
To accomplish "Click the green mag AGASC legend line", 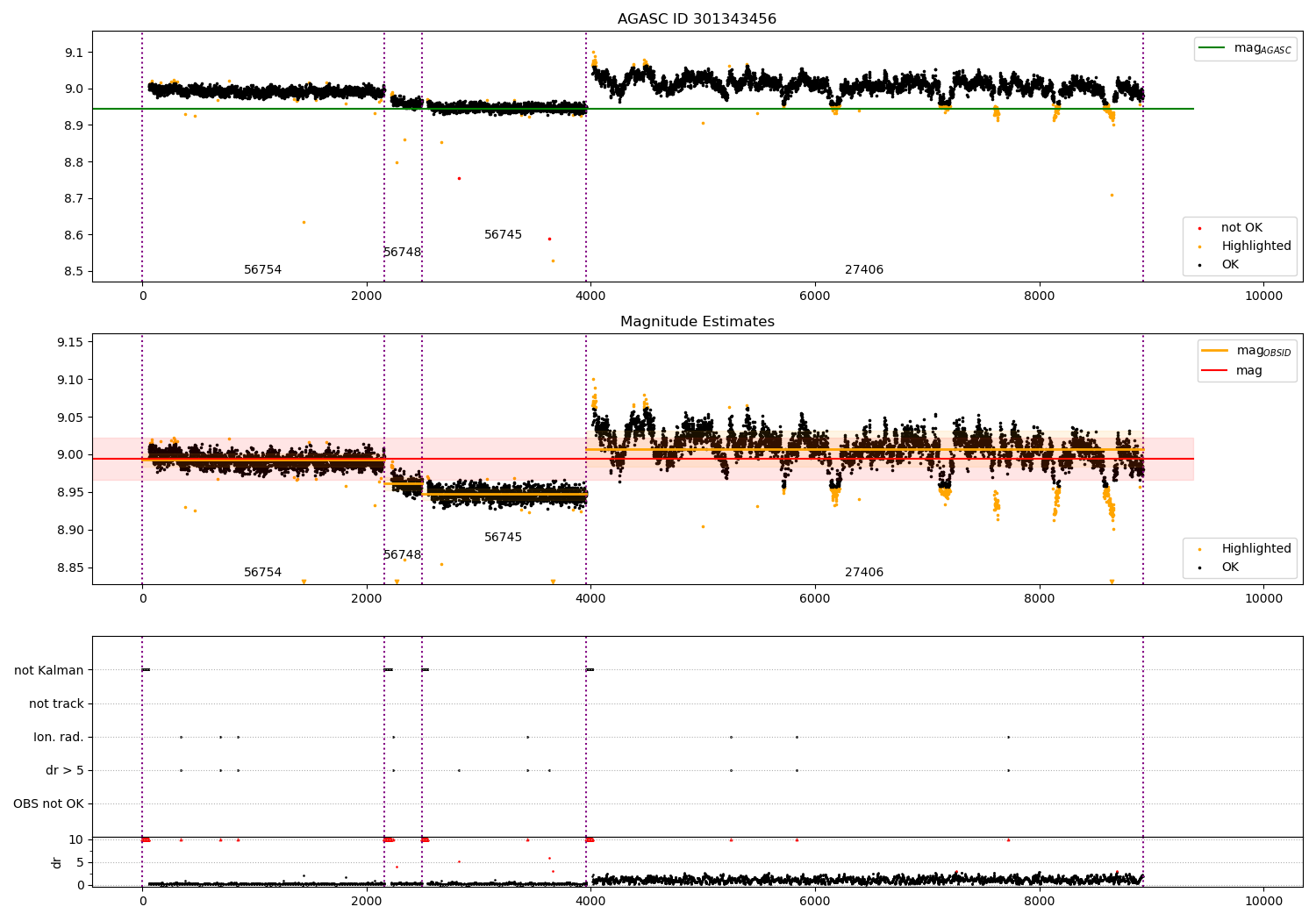I will coord(1212,48).
